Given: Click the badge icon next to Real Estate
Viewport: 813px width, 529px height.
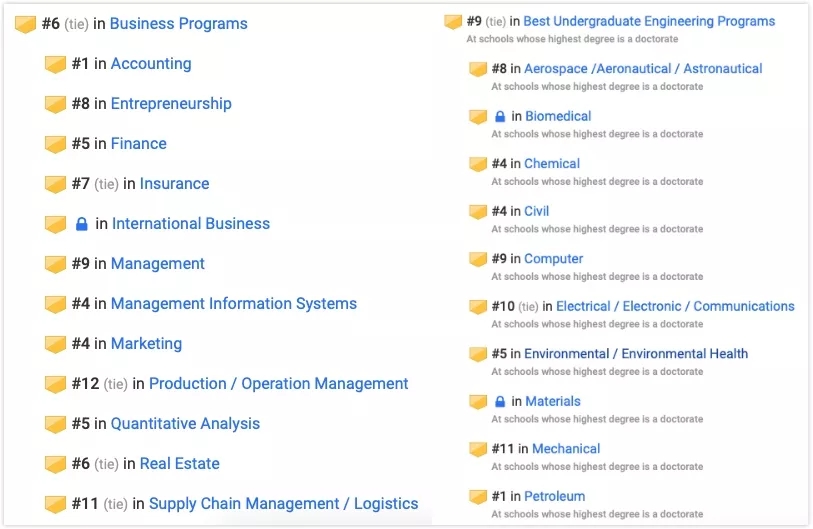Looking at the screenshot, I should pyautogui.click(x=56, y=464).
